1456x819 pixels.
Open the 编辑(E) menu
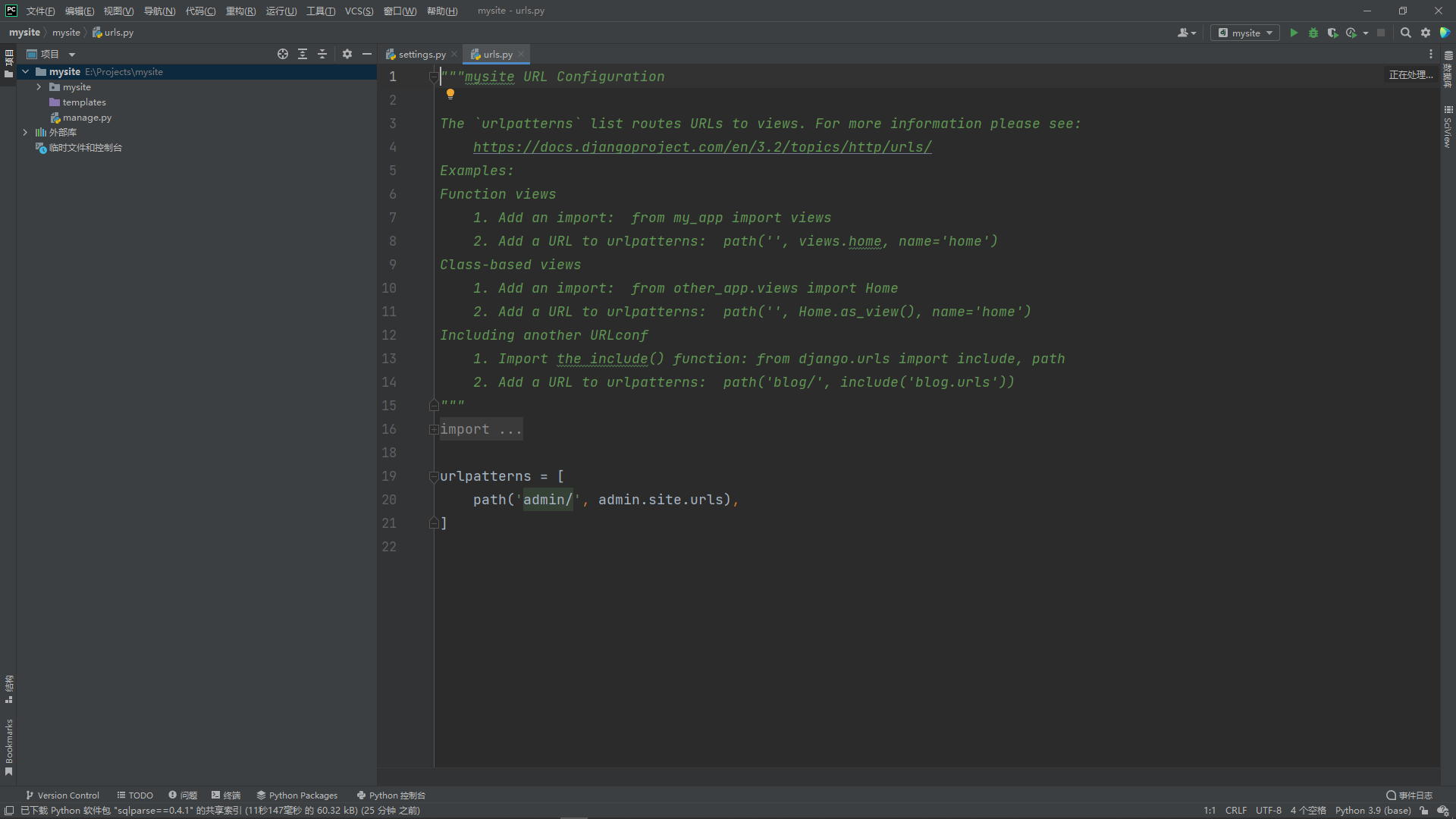click(80, 11)
